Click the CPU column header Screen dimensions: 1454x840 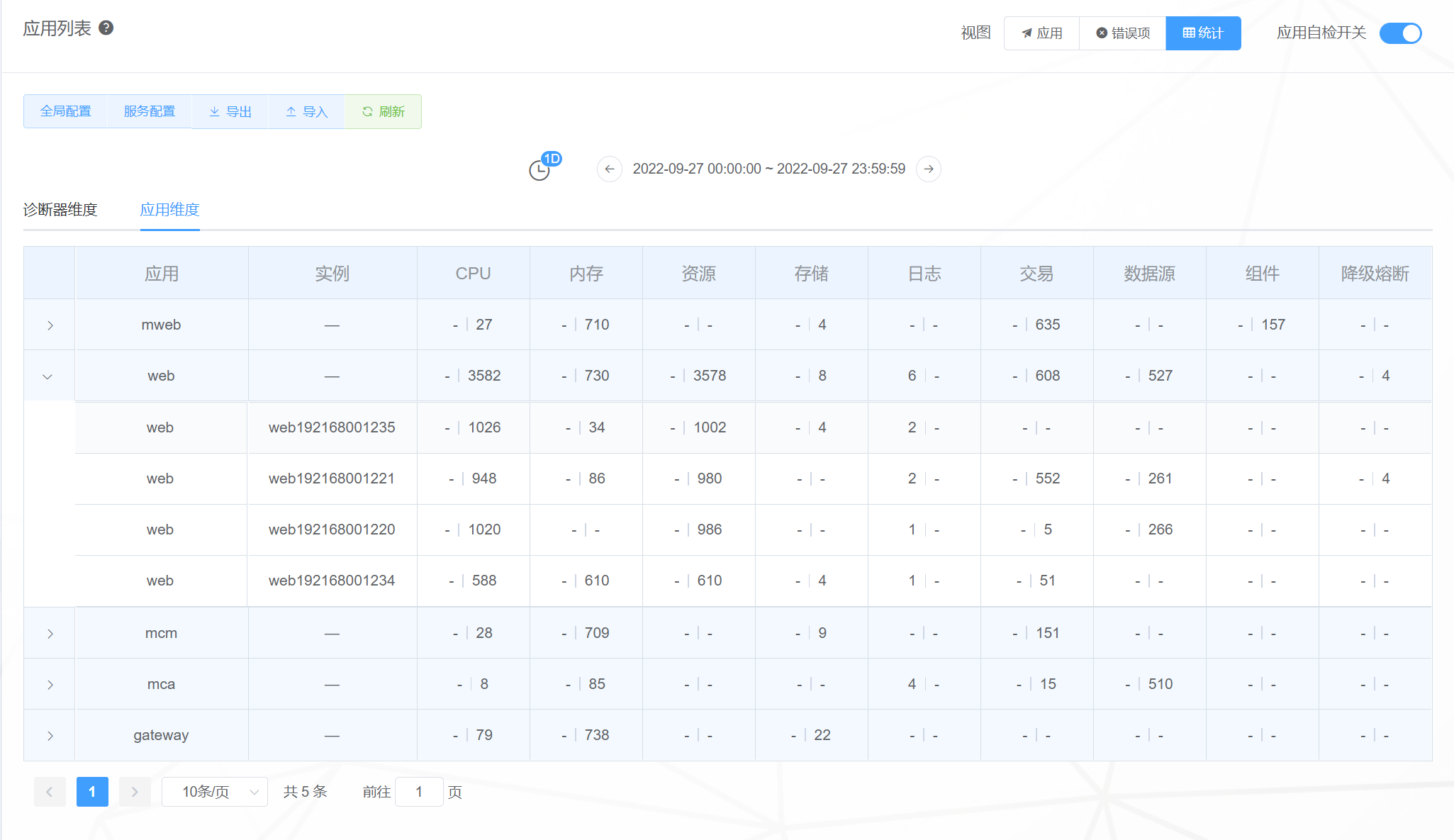(x=473, y=274)
